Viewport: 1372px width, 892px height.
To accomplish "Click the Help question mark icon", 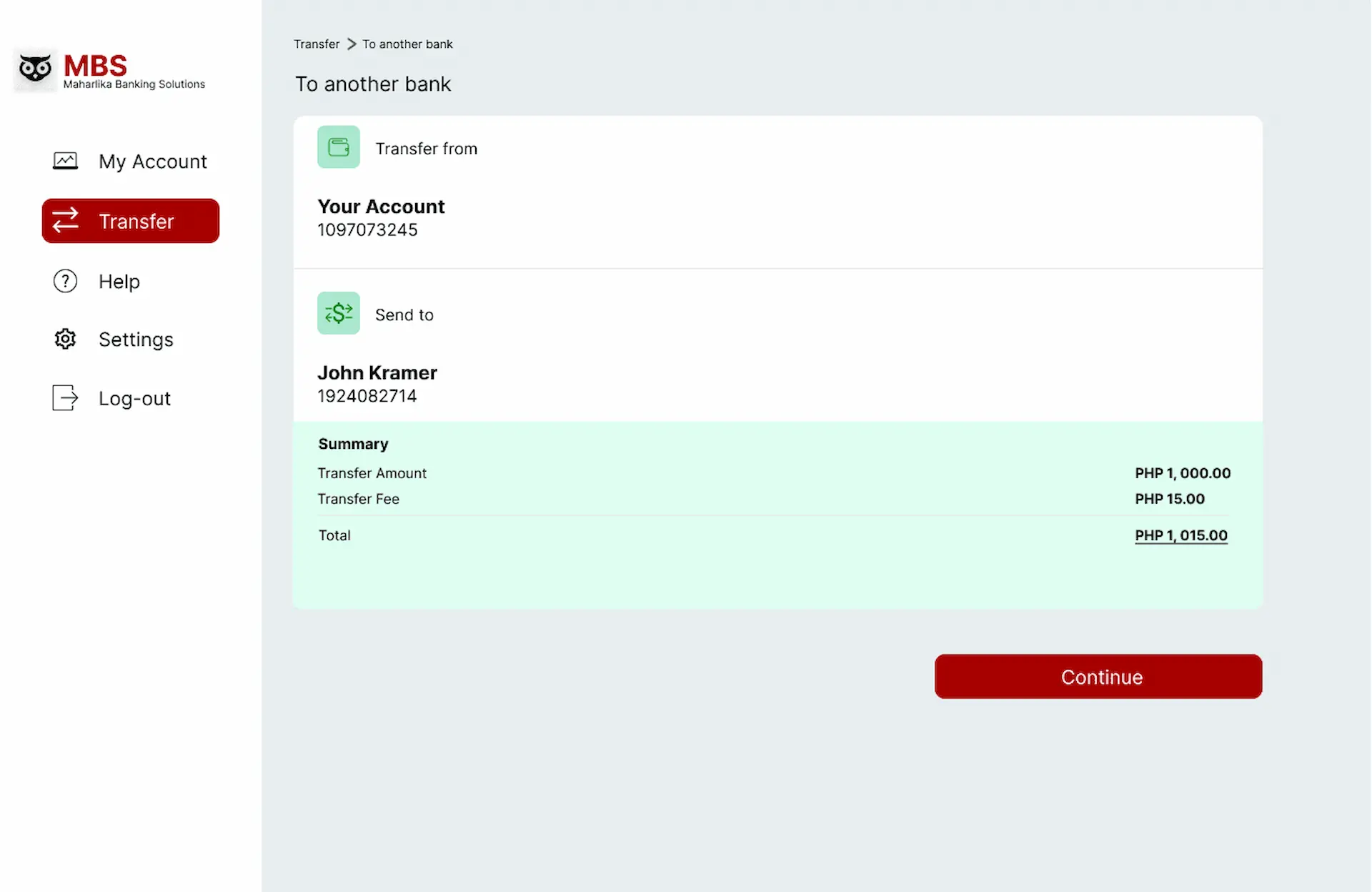I will [x=65, y=281].
